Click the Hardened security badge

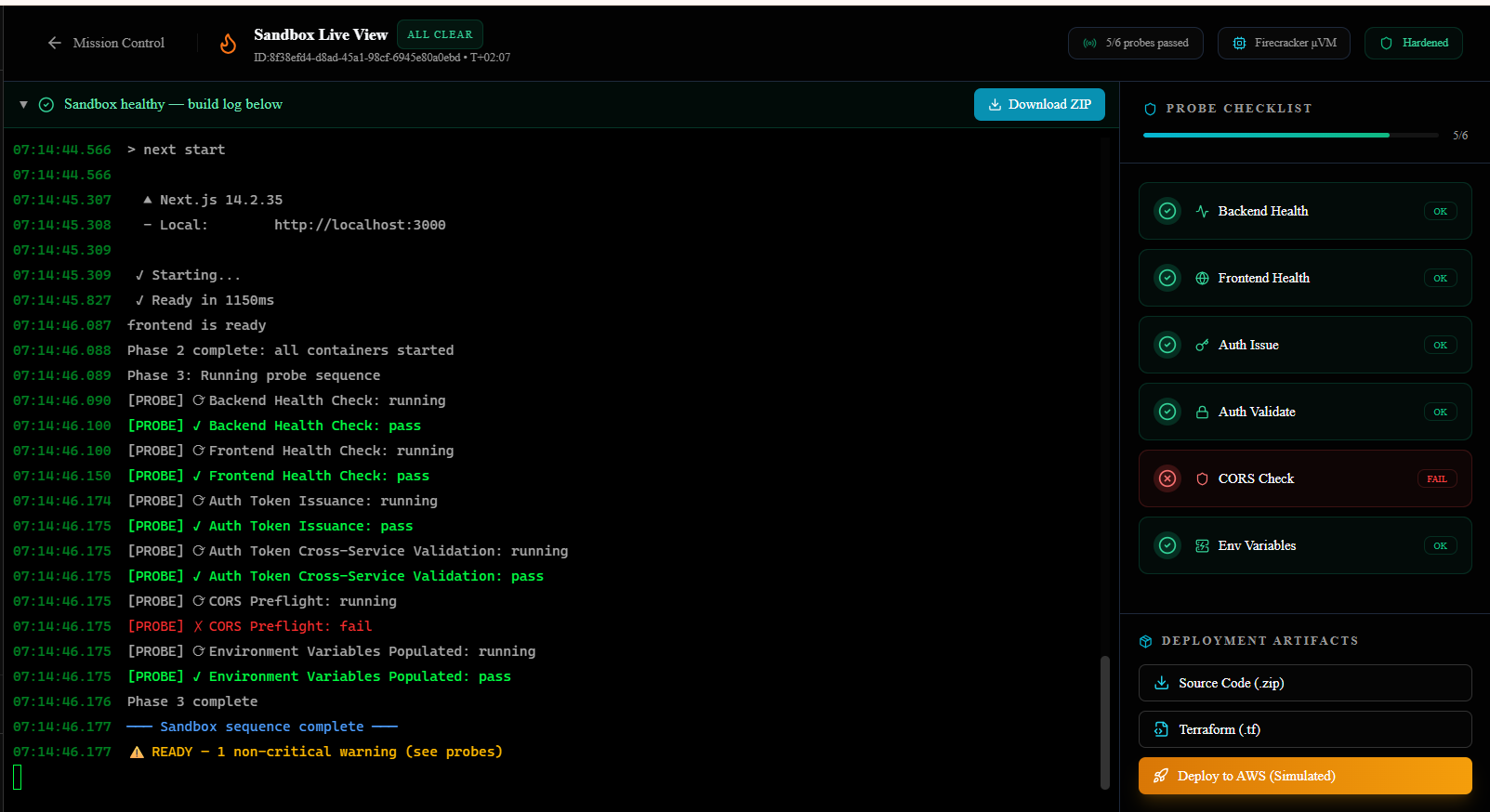click(x=1414, y=43)
